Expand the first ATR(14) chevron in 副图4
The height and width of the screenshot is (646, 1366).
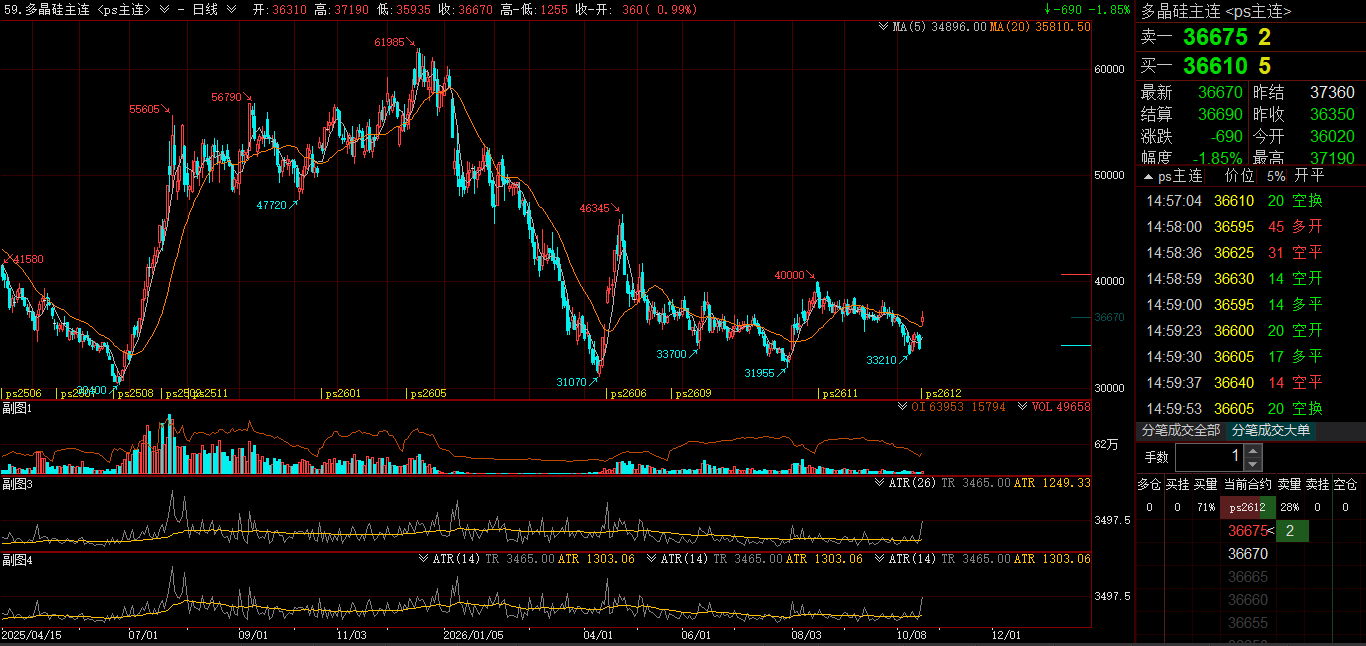tap(424, 558)
